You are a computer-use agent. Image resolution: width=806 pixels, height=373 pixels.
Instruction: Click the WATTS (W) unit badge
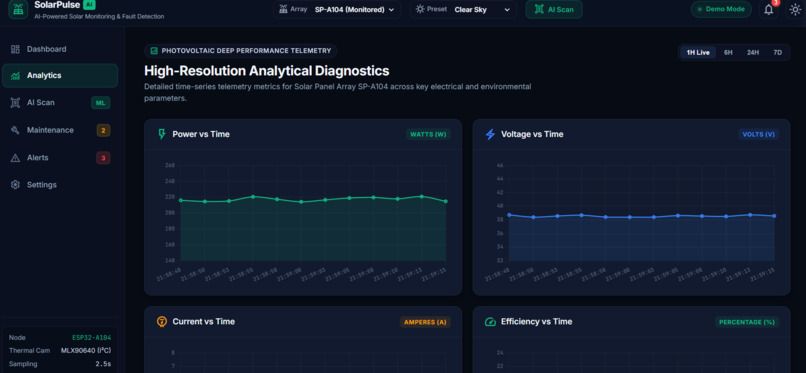[x=428, y=135]
